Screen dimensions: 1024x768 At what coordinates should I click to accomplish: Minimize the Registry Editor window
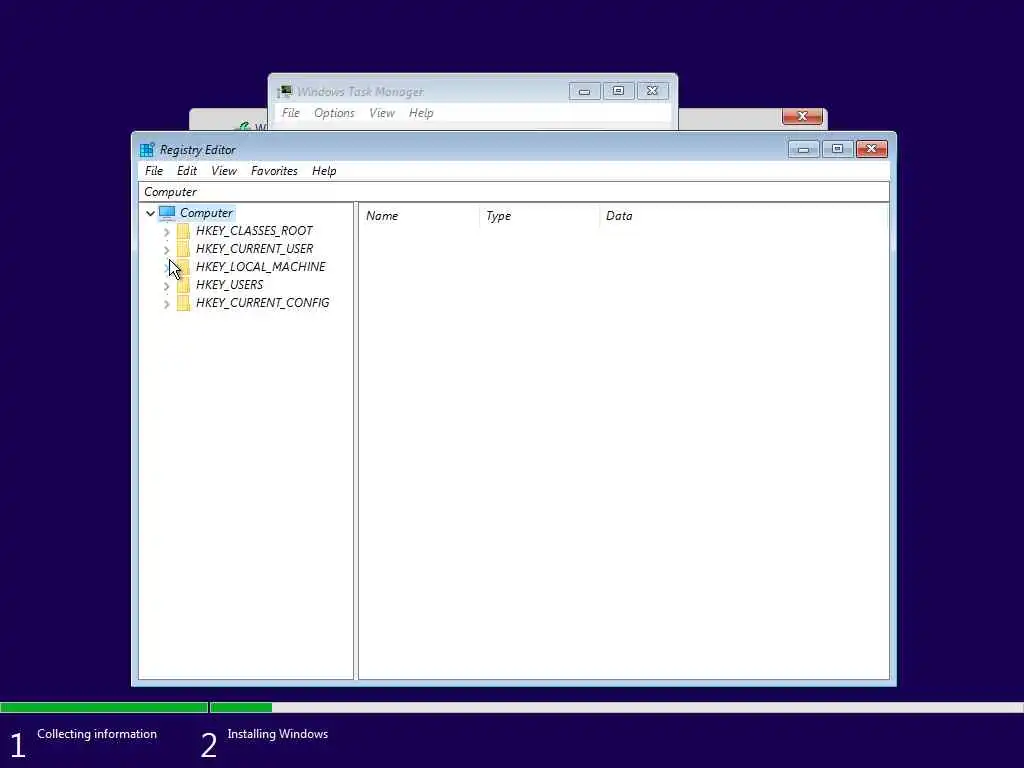click(x=803, y=150)
